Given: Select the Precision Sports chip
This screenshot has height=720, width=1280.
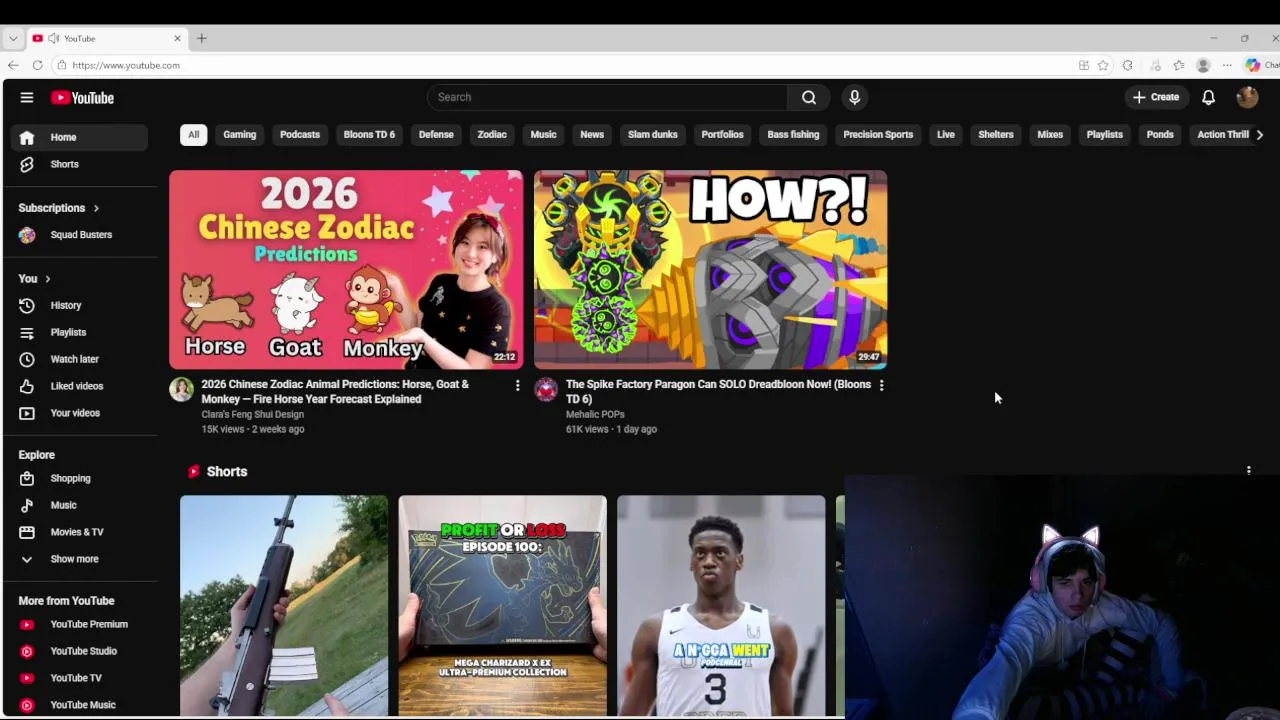Looking at the screenshot, I should point(878,135).
